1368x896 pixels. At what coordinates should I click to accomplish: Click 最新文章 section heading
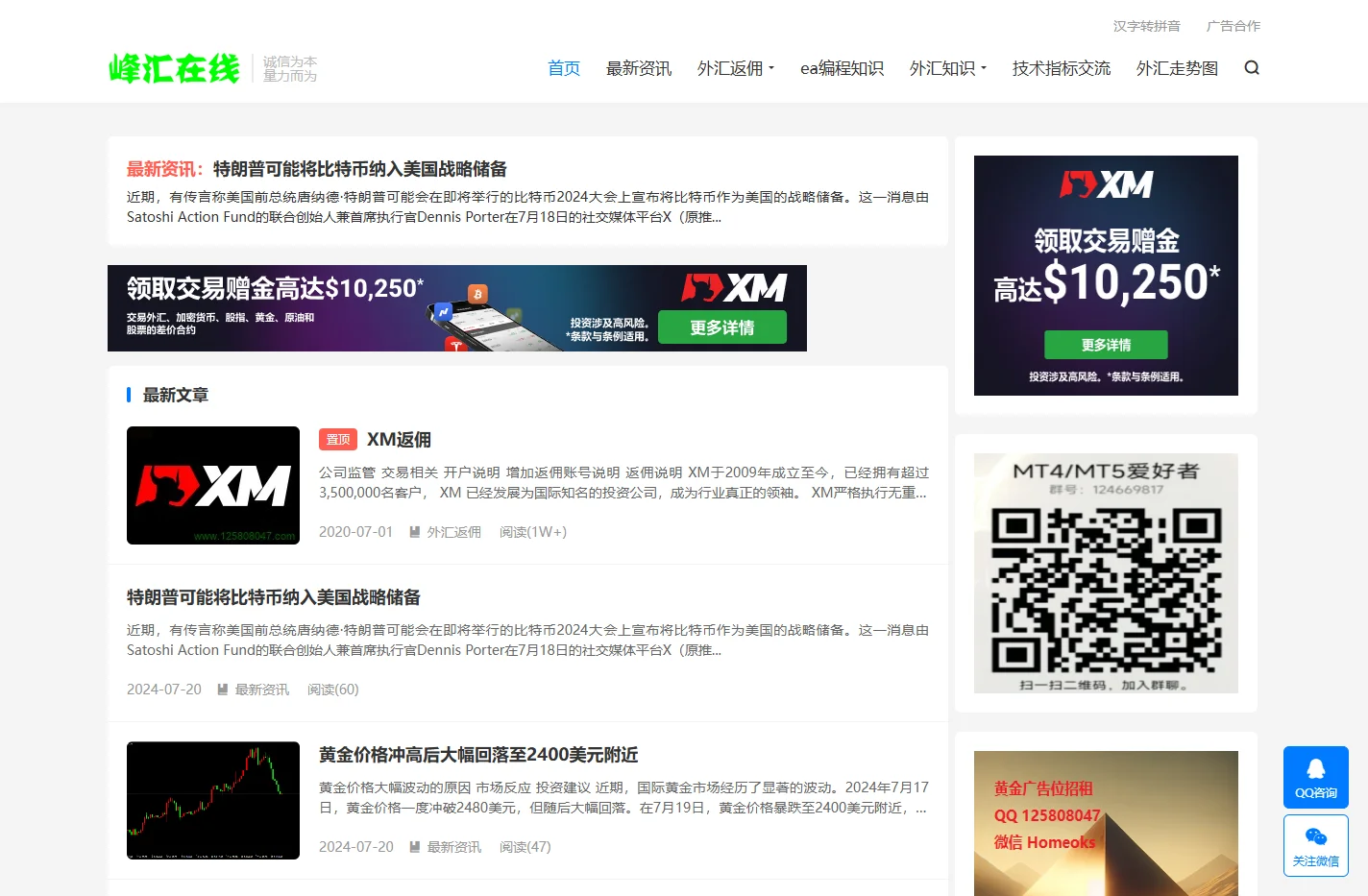click(176, 395)
